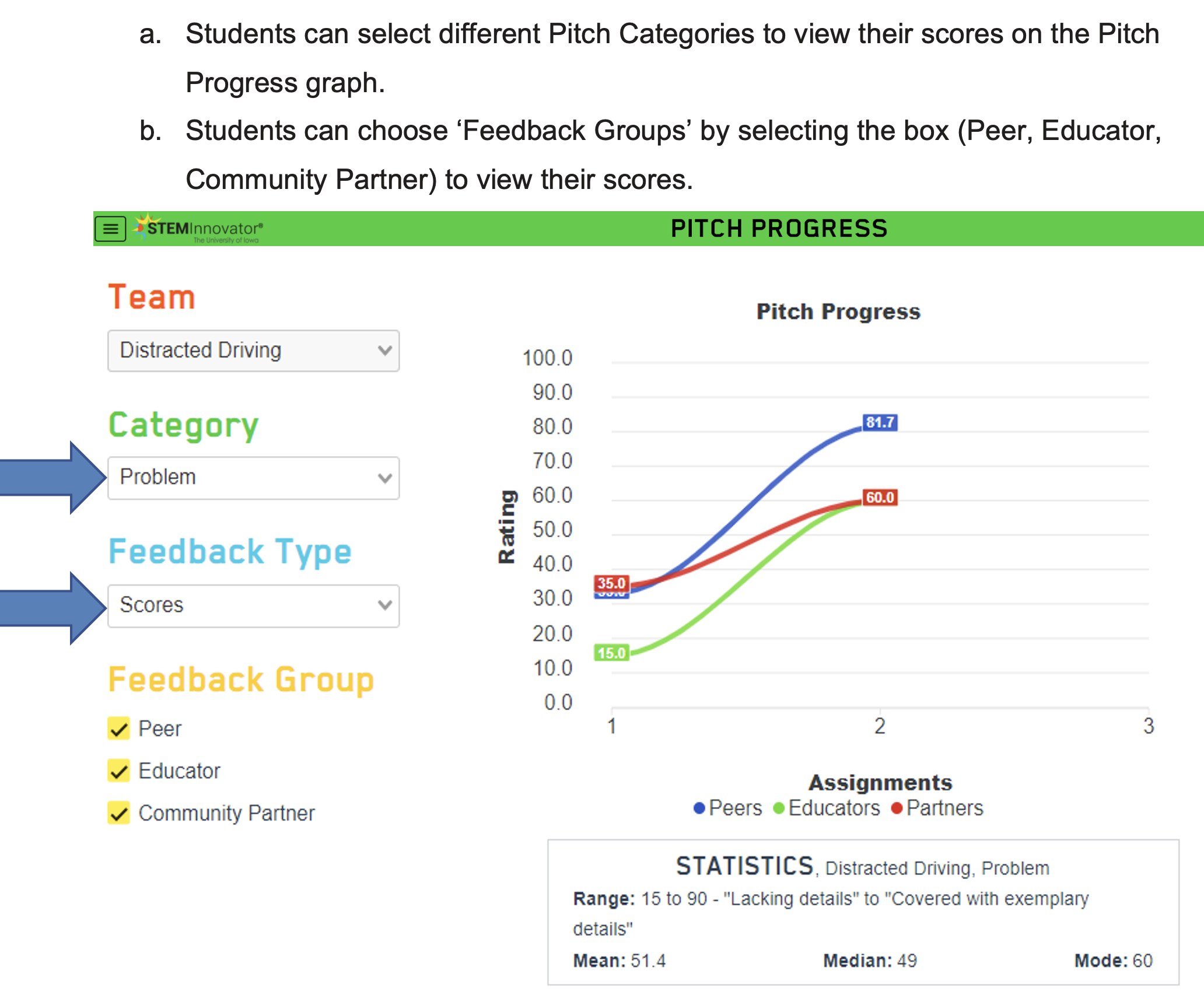Disable the Community Partner checkbox
Screen dimensions: 1204x1002
pos(119,813)
